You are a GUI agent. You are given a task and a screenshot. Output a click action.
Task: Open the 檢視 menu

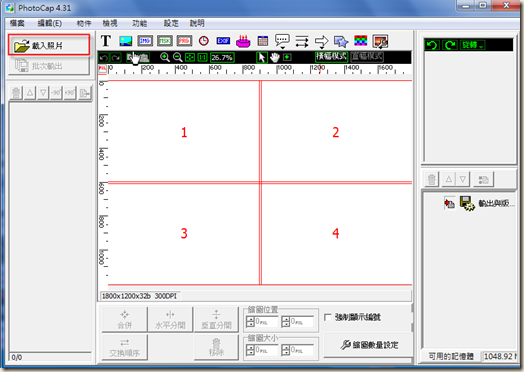110,23
